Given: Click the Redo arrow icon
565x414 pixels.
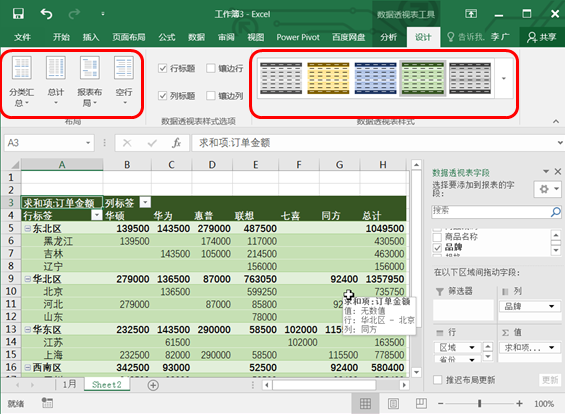Looking at the screenshot, I should [74, 14].
